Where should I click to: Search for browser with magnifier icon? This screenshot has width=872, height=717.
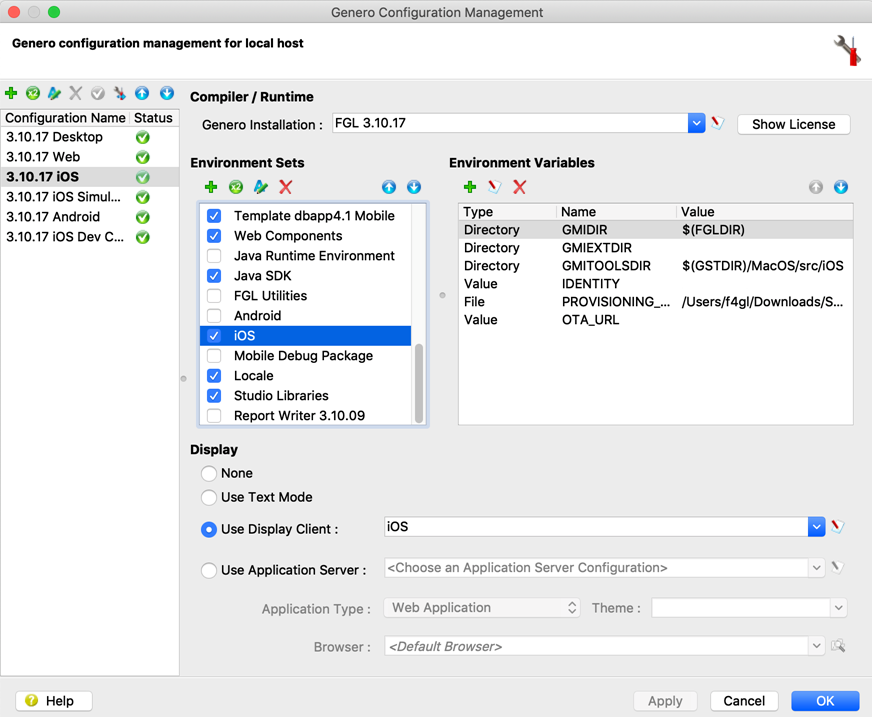(838, 646)
